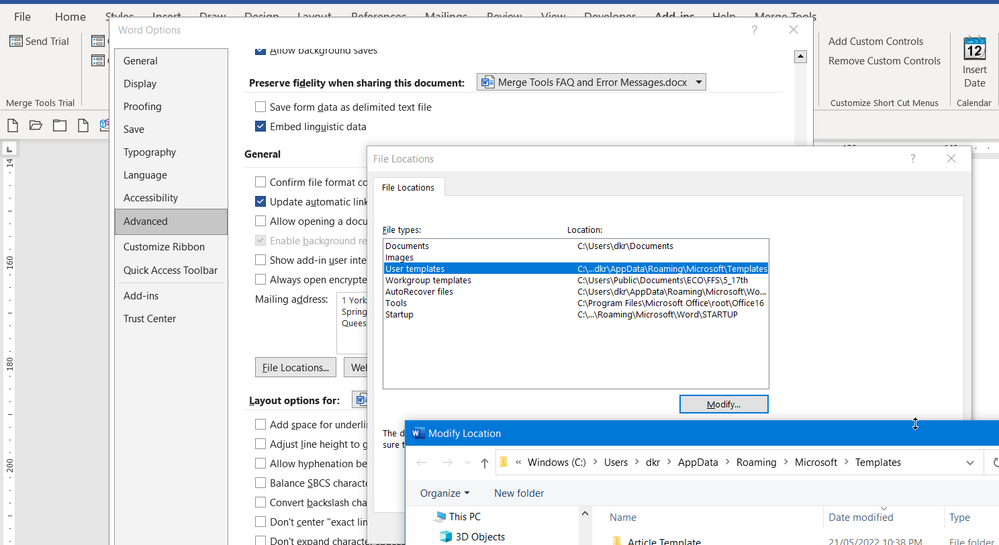Click New folder in Modify Location
Screen dimensions: 999x545
point(519,493)
